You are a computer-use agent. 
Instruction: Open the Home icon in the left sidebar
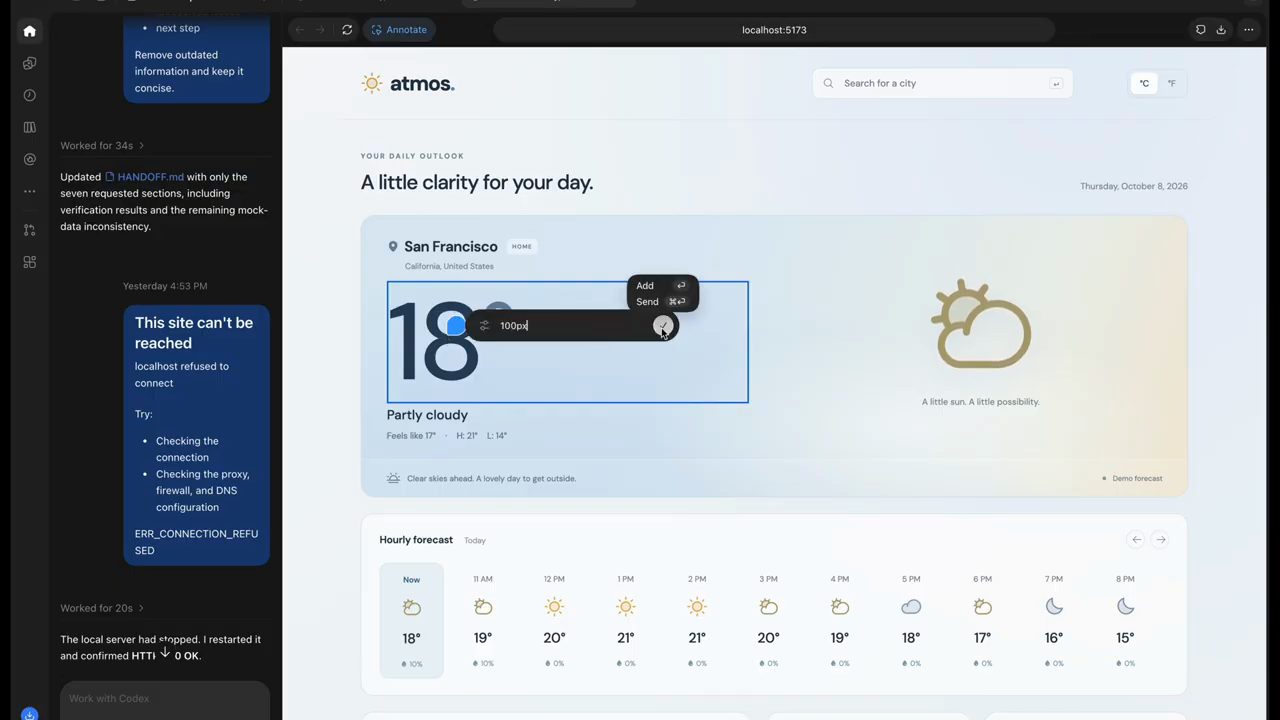point(29,31)
